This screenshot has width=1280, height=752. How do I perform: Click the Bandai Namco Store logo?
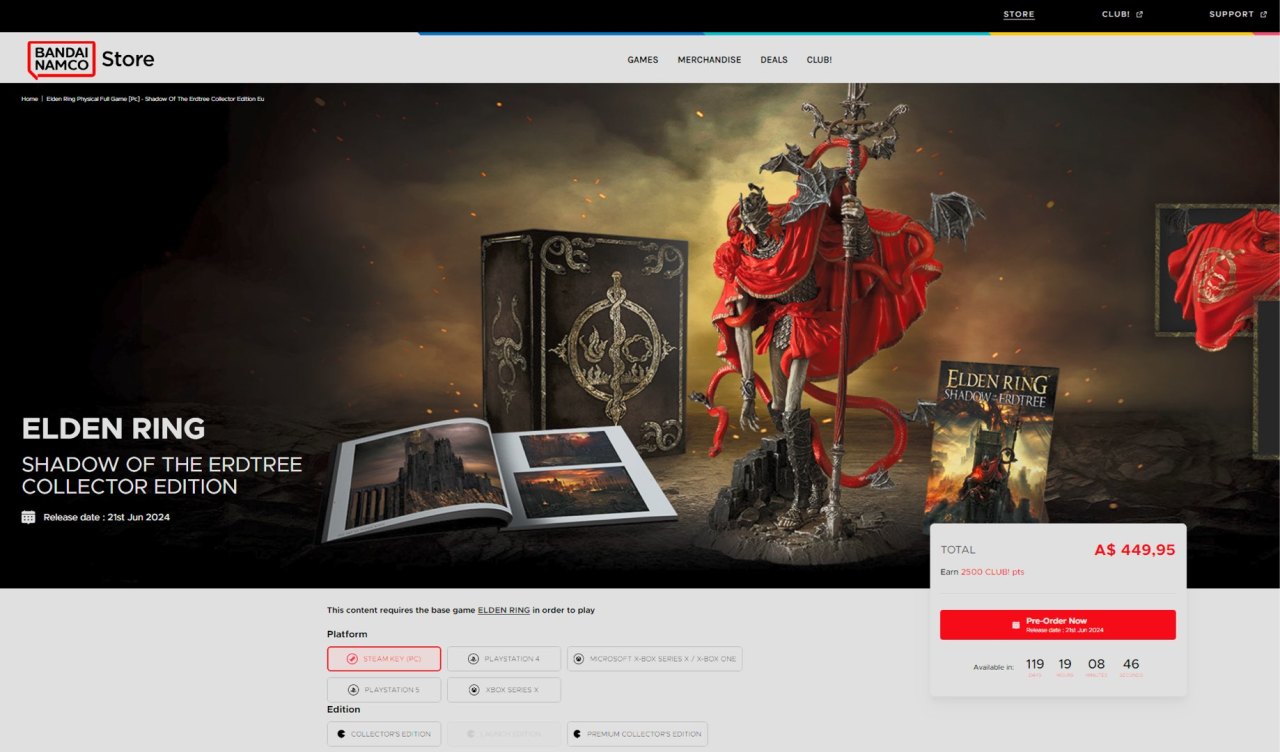tap(91, 59)
